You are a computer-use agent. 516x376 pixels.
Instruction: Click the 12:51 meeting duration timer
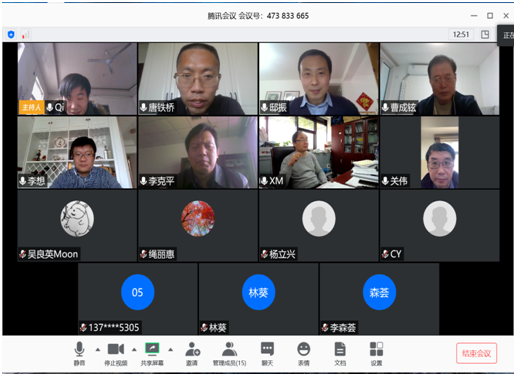tap(461, 34)
